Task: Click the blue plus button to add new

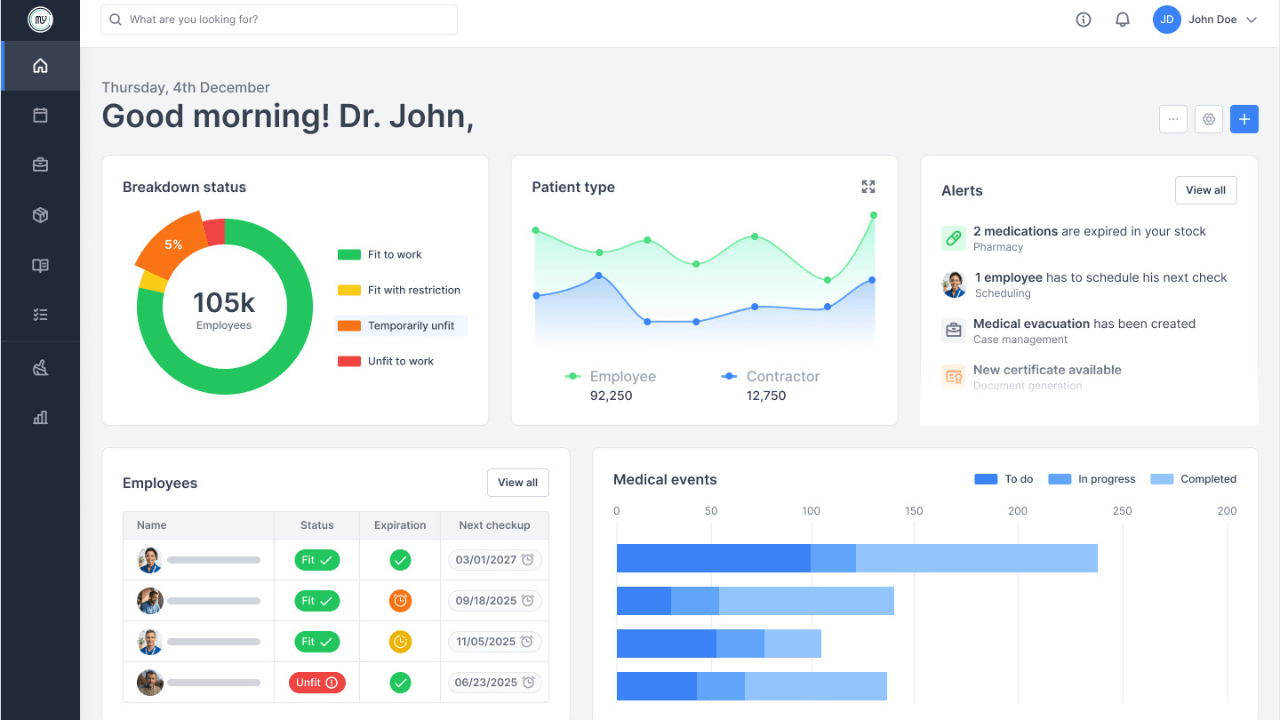Action: click(x=1244, y=119)
